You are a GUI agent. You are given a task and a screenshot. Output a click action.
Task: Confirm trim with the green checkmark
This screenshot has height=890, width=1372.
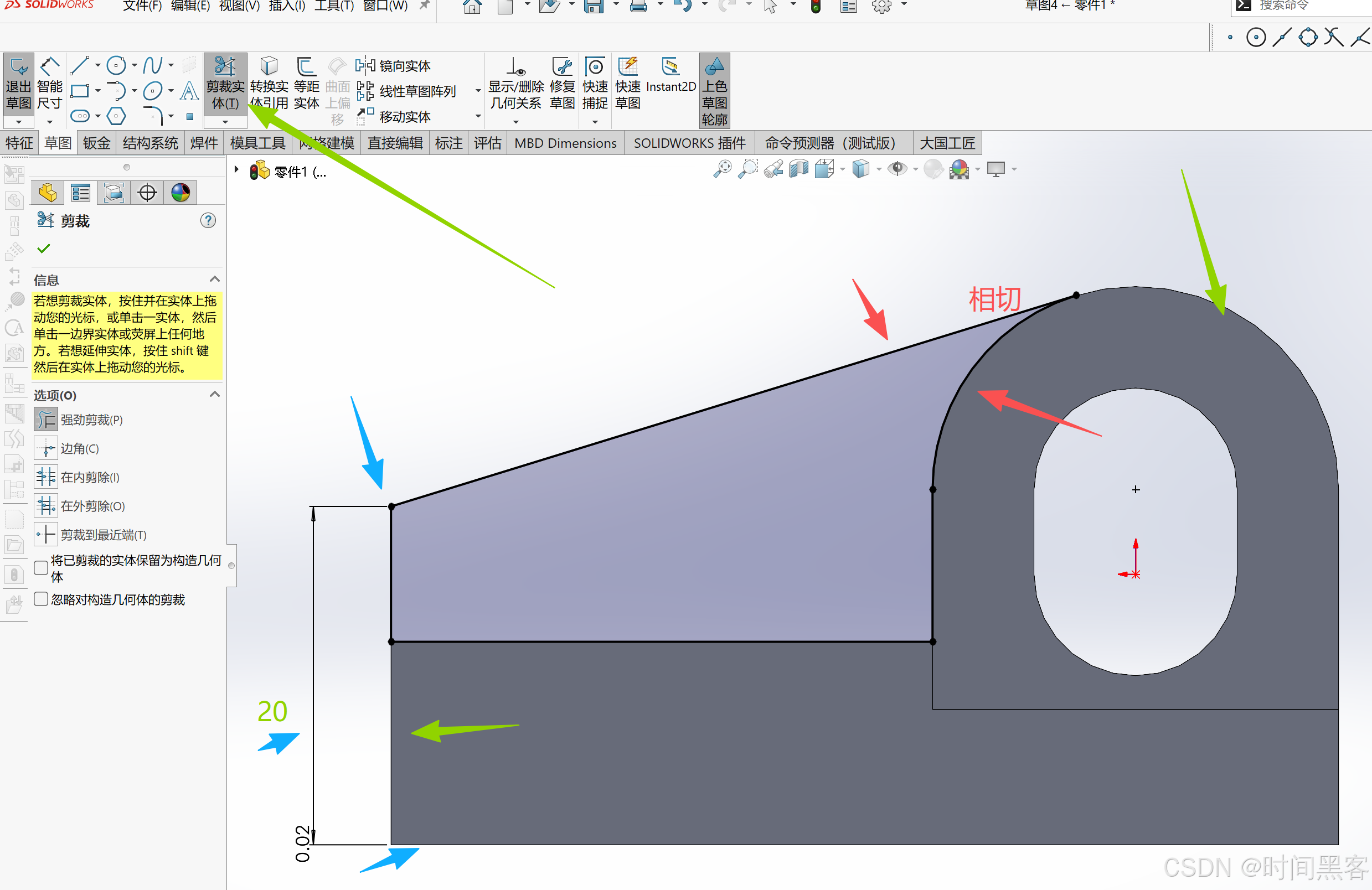44,249
